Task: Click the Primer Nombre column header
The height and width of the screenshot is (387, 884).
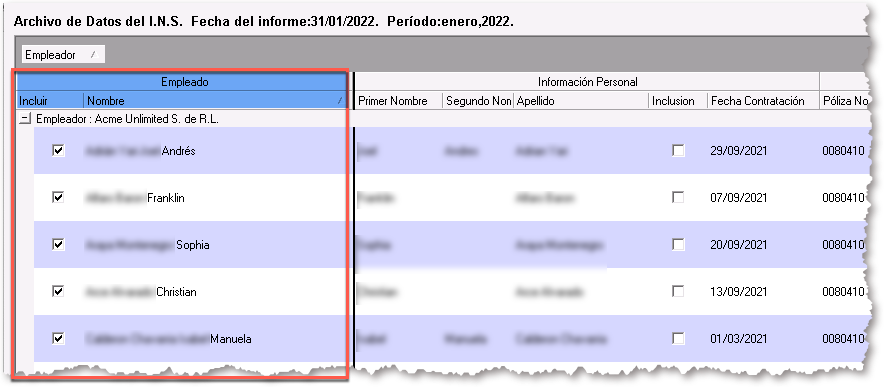Action: click(x=399, y=101)
